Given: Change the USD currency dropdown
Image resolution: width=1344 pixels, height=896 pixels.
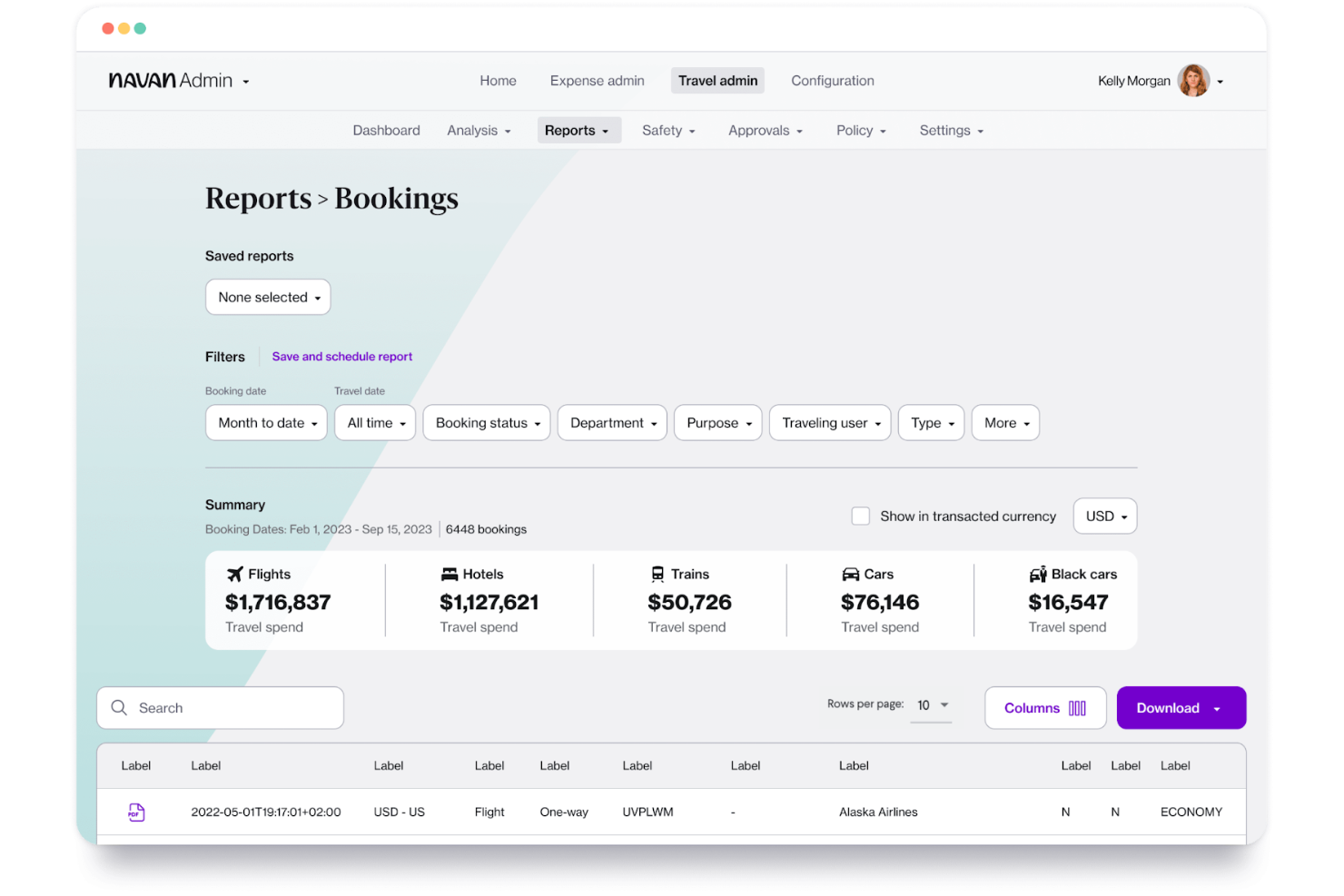Looking at the screenshot, I should click(1104, 516).
